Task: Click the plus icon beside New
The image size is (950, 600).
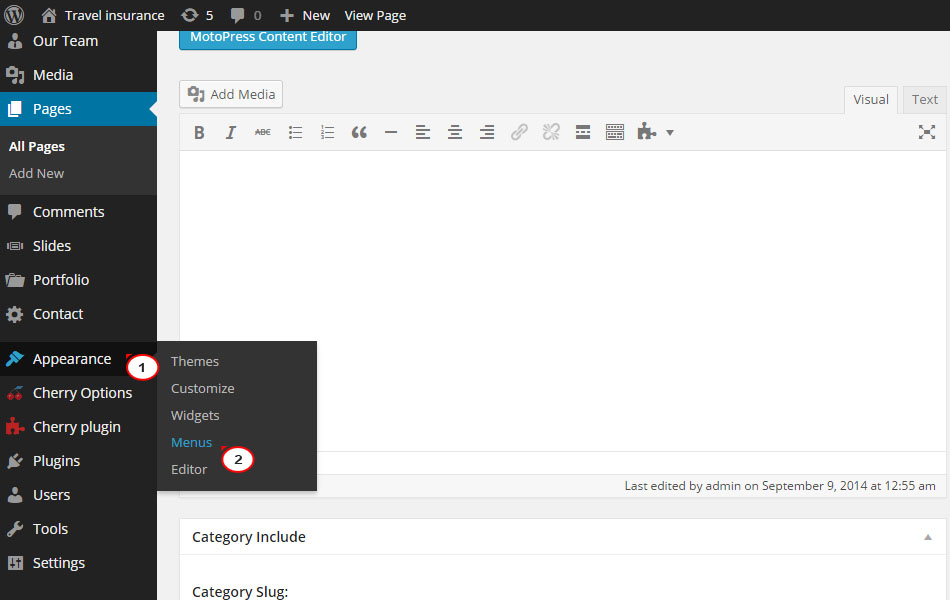Action: coord(287,15)
